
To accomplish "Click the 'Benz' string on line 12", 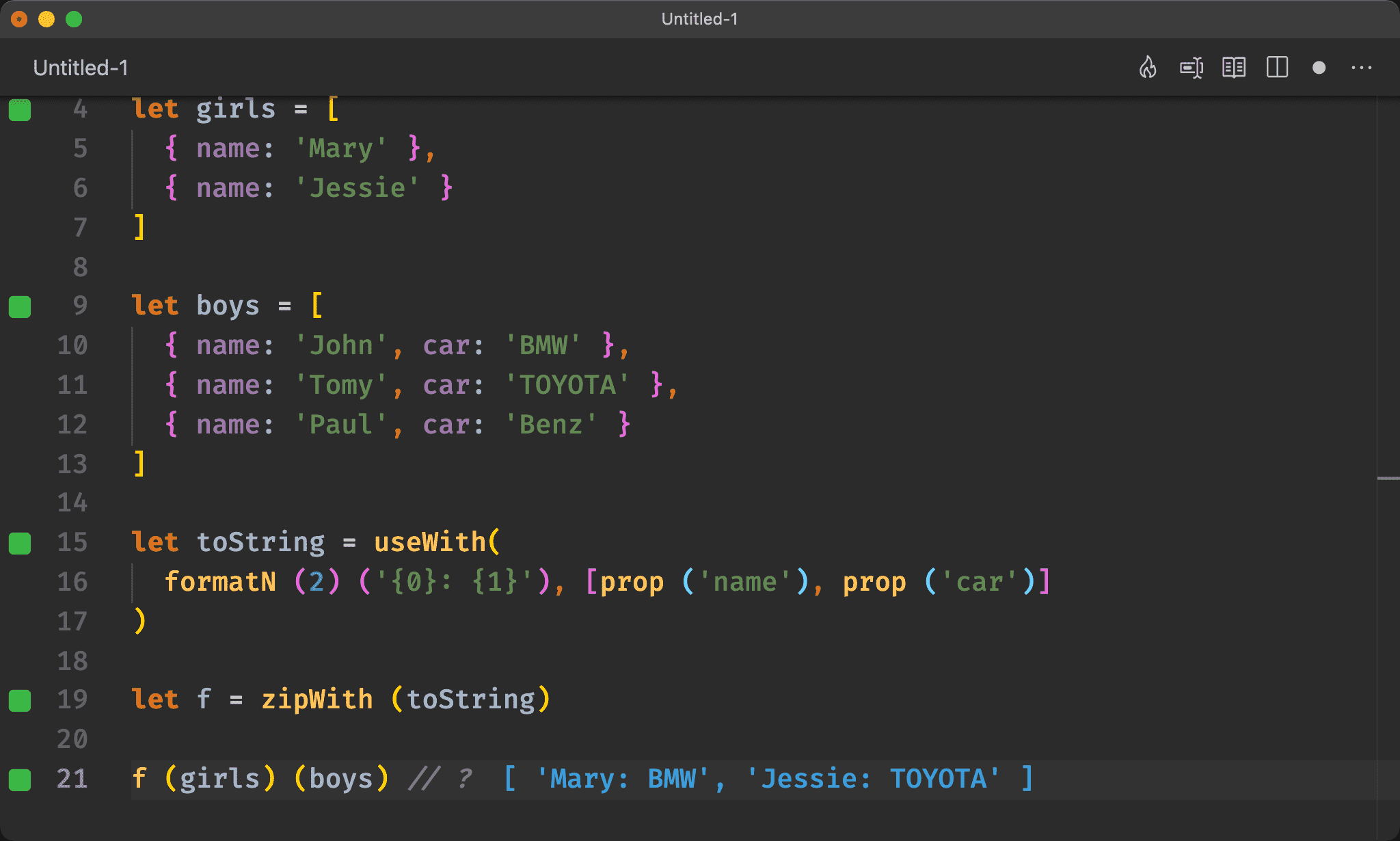I will [x=551, y=425].
